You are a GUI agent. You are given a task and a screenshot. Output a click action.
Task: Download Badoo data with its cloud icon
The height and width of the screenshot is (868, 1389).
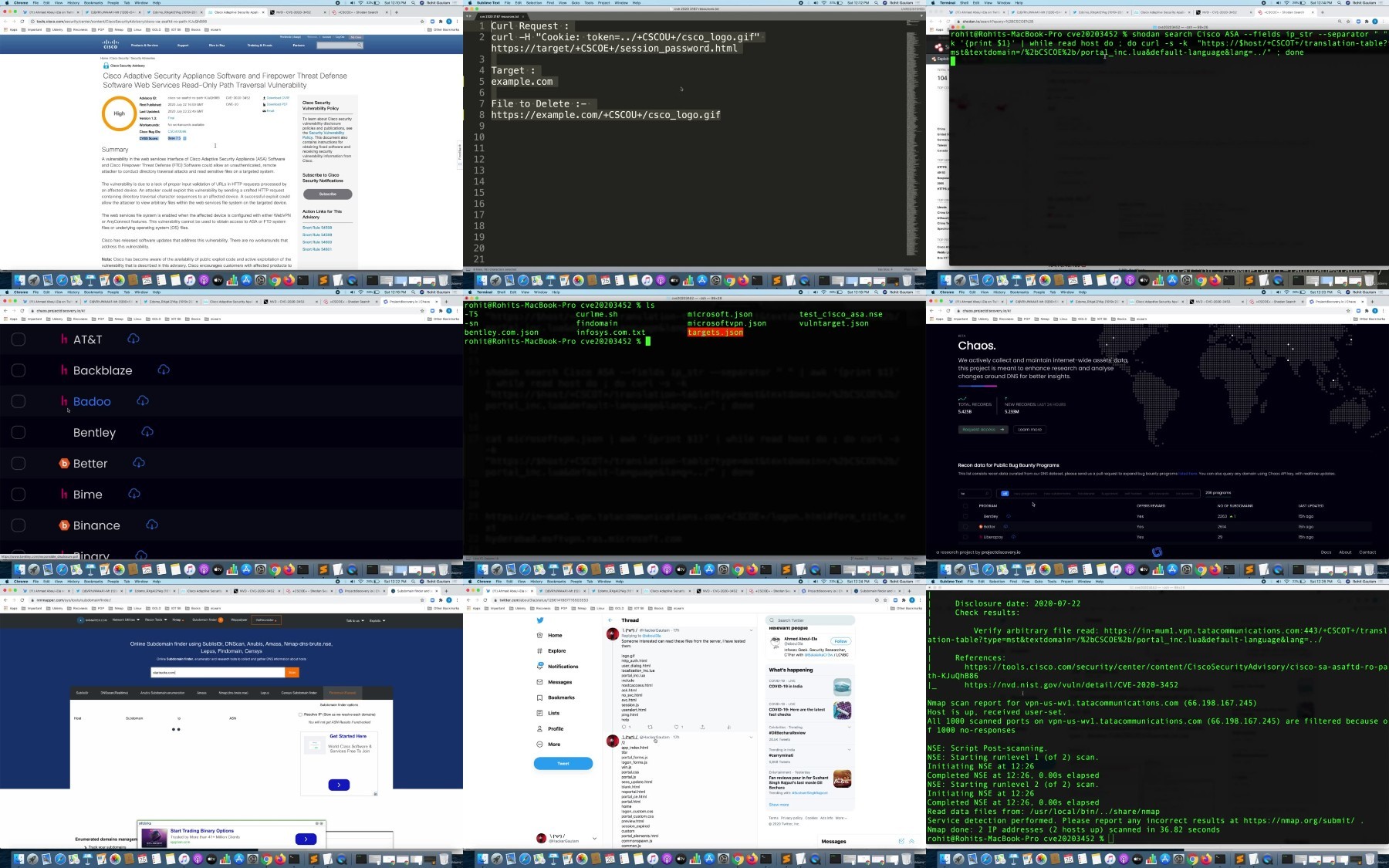coord(143,400)
